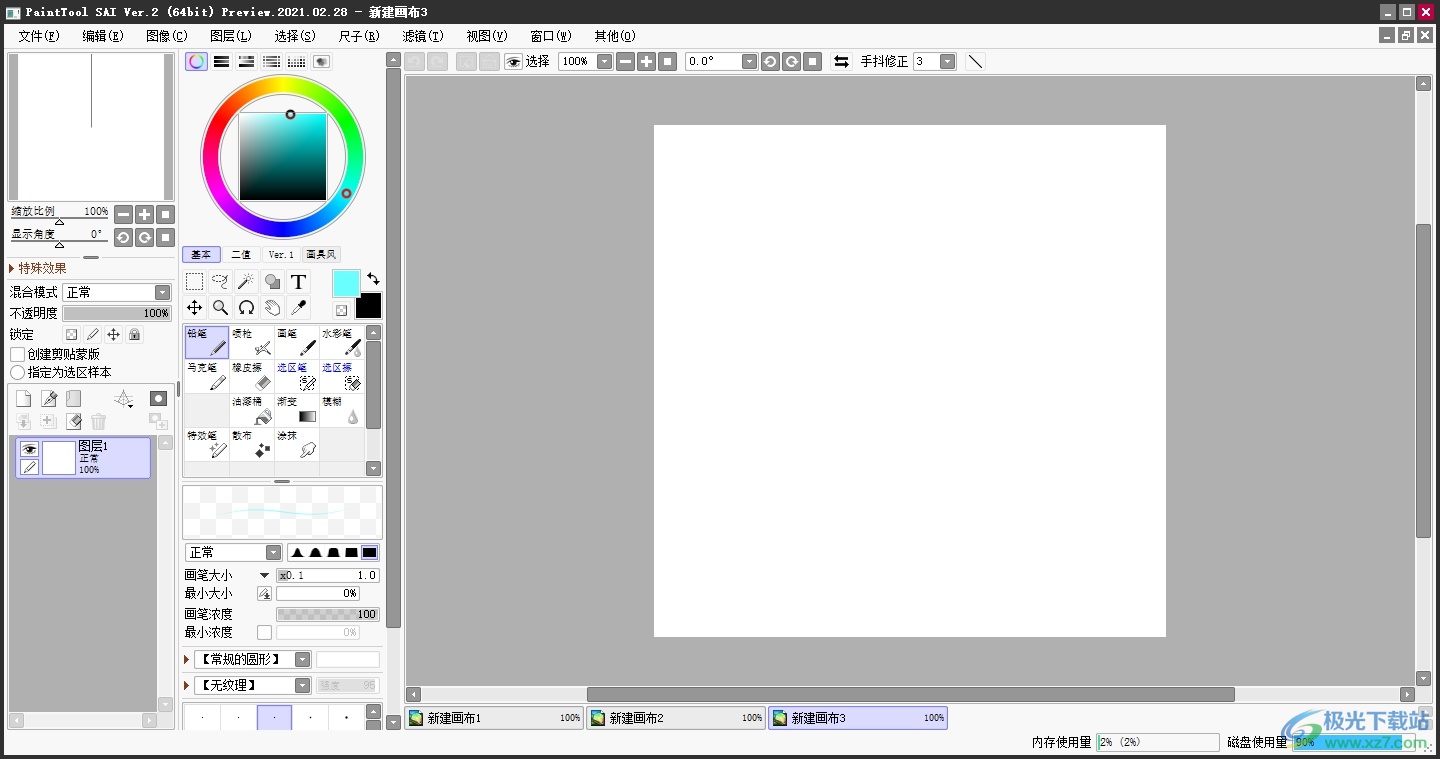Choose the 渐变 gradient tool

click(297, 410)
